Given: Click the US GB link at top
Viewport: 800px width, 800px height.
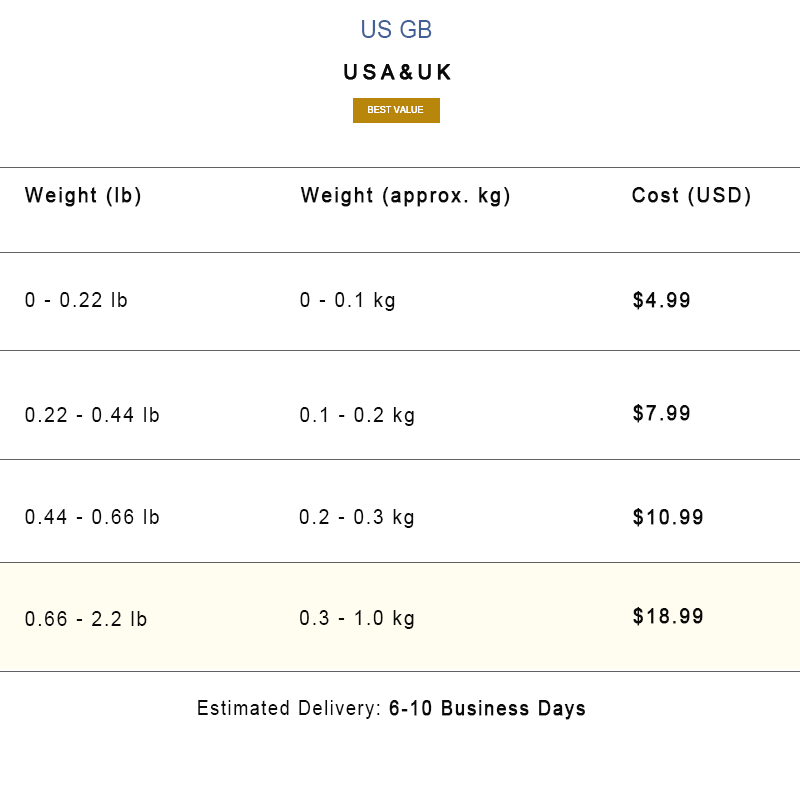Looking at the screenshot, I should 396,30.
